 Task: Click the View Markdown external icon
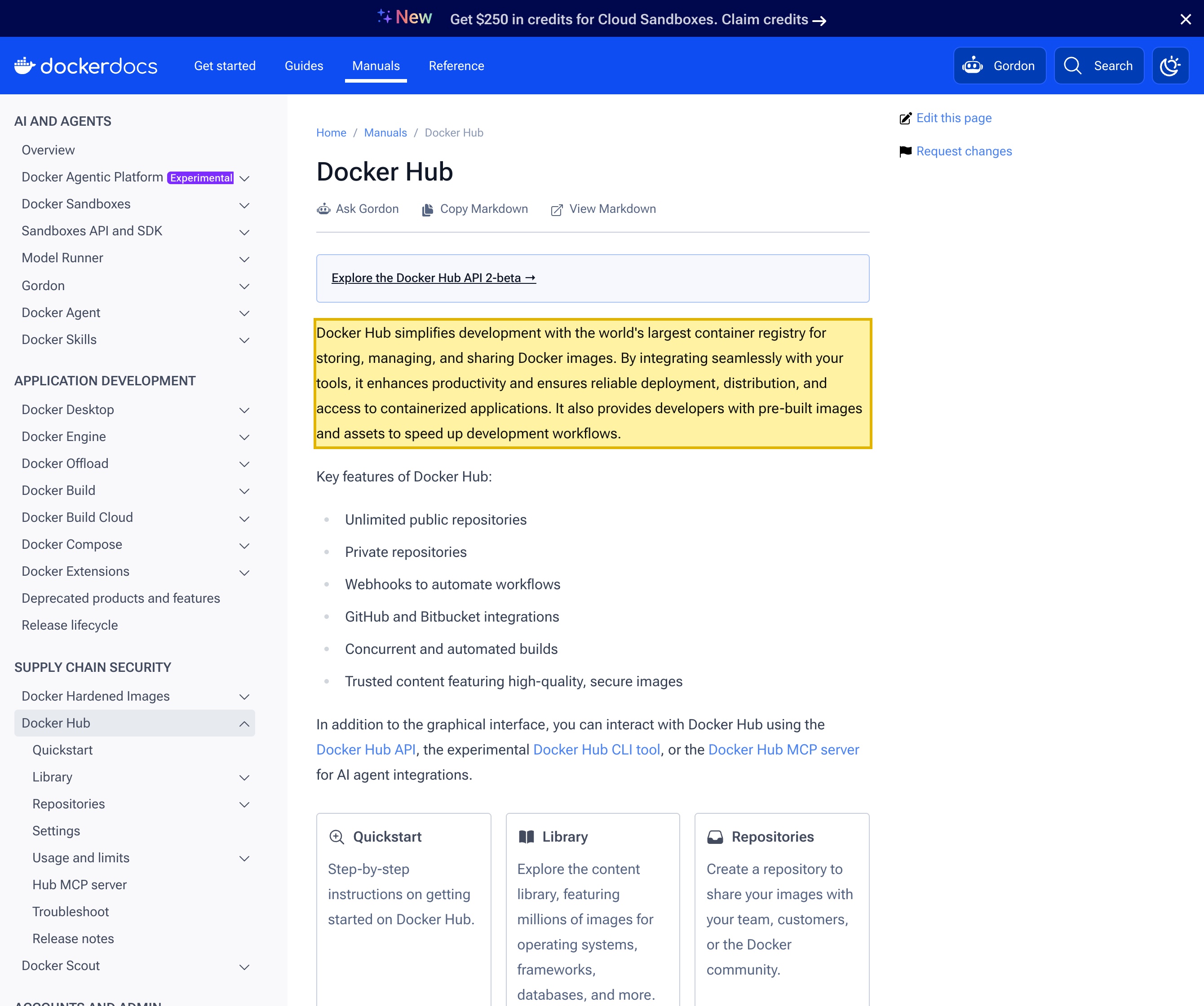click(557, 210)
